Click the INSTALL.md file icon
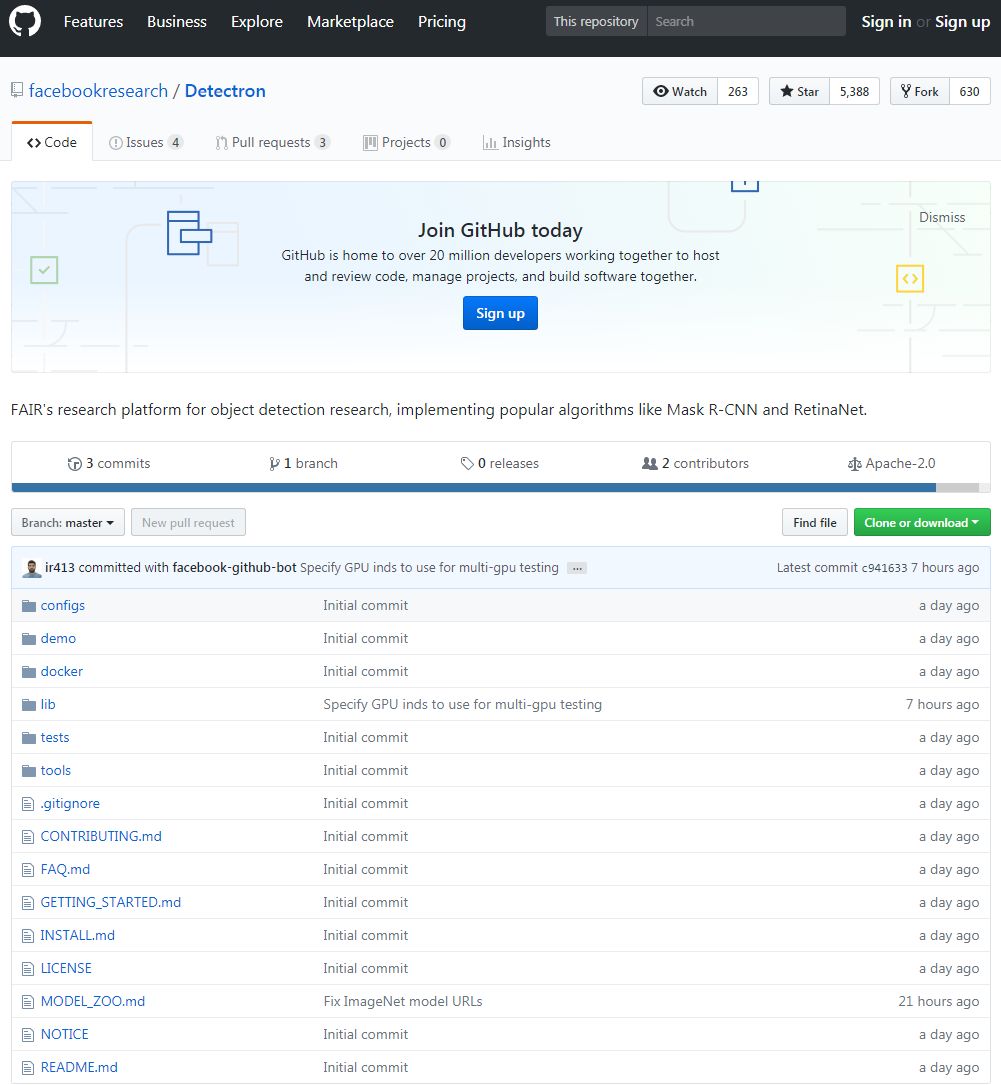The image size is (1001, 1085). coord(28,936)
